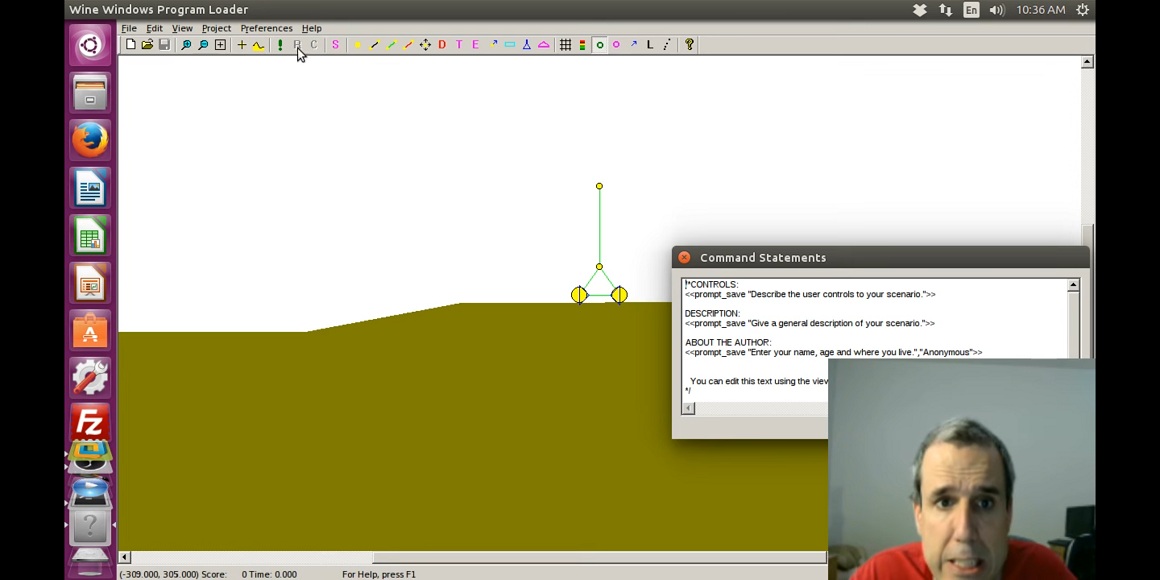Open a scenario with the folder icon
This screenshot has width=1160, height=580.
point(147,45)
